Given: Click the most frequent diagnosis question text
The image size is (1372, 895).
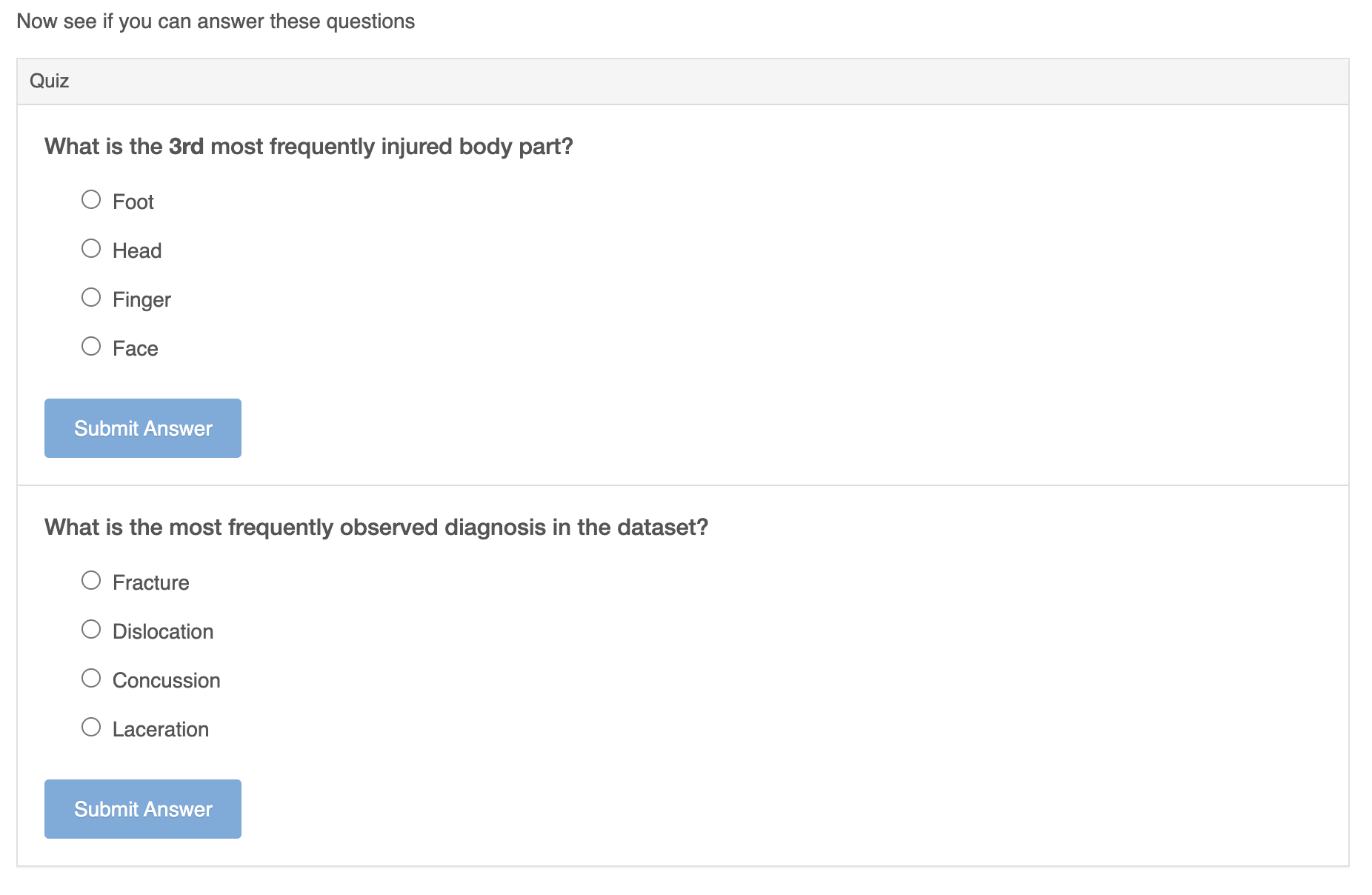Looking at the screenshot, I should coord(376,527).
